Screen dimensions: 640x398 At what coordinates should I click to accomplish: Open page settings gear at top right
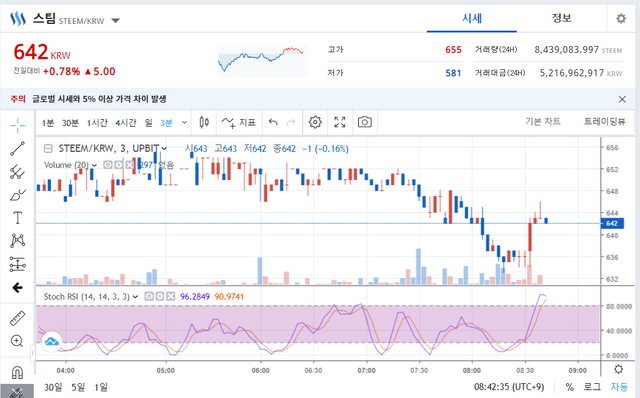[621, 18]
